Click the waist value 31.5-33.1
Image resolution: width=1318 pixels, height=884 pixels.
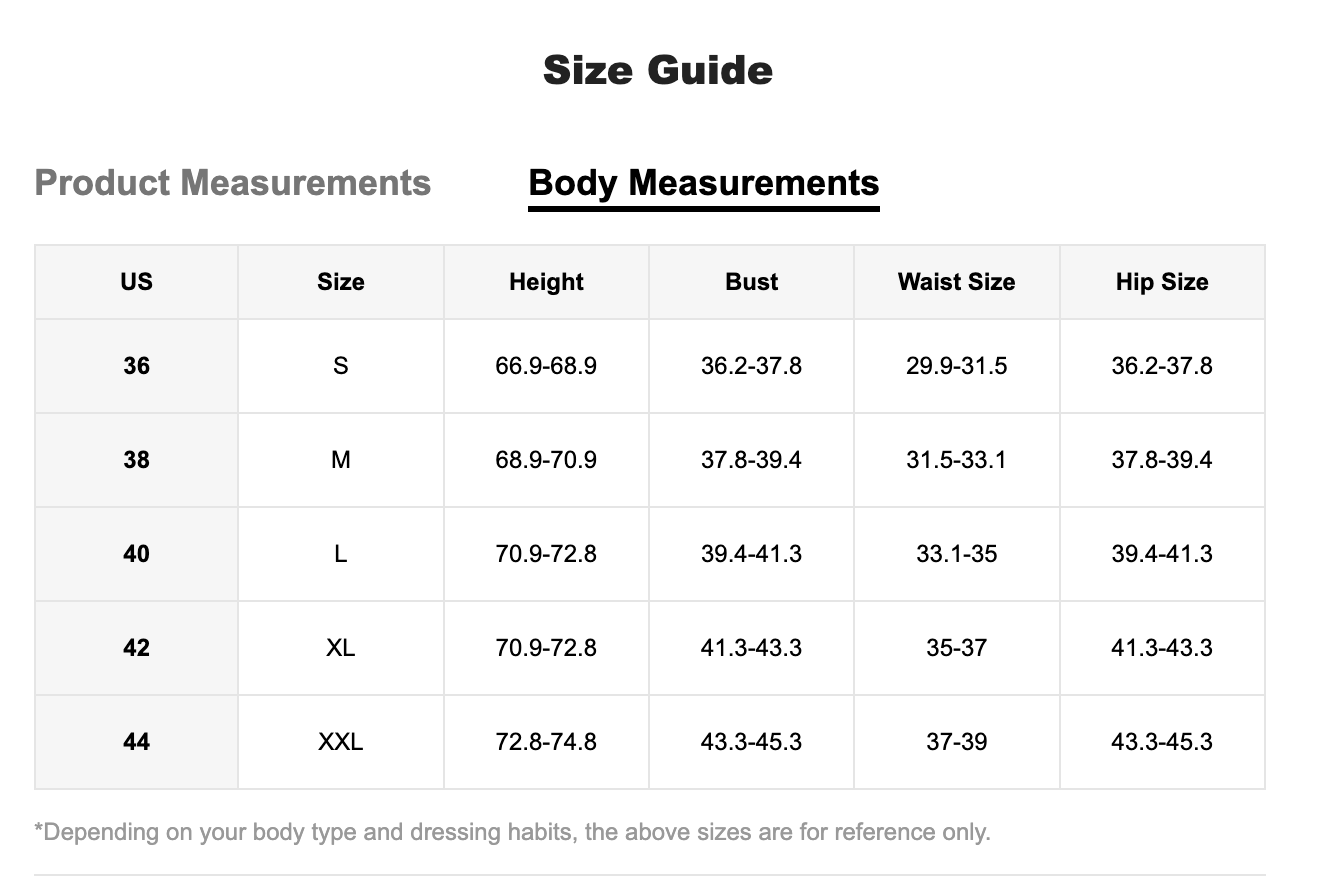[956, 460]
